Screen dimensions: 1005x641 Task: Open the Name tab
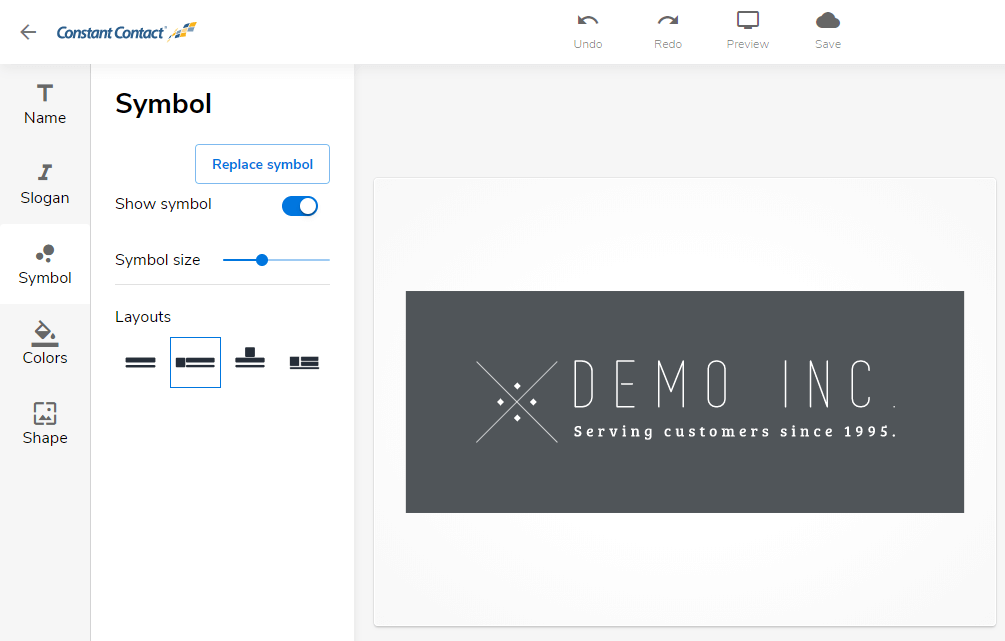45,105
